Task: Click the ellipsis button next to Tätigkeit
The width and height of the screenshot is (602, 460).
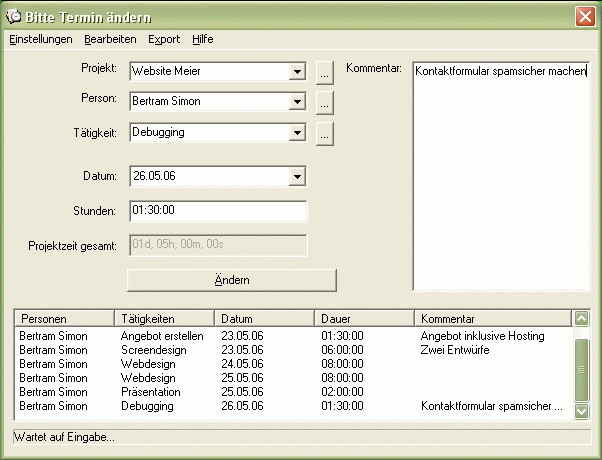Action: pyautogui.click(x=324, y=132)
